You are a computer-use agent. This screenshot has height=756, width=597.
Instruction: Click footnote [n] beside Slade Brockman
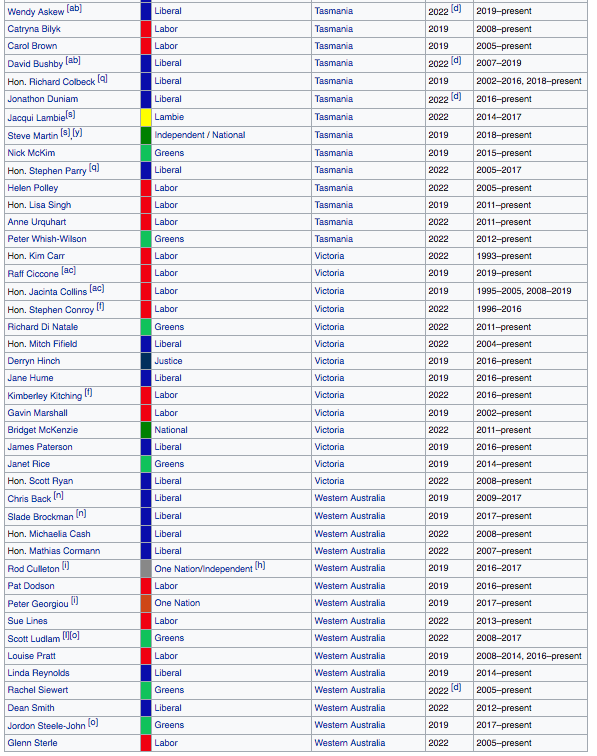81,513
